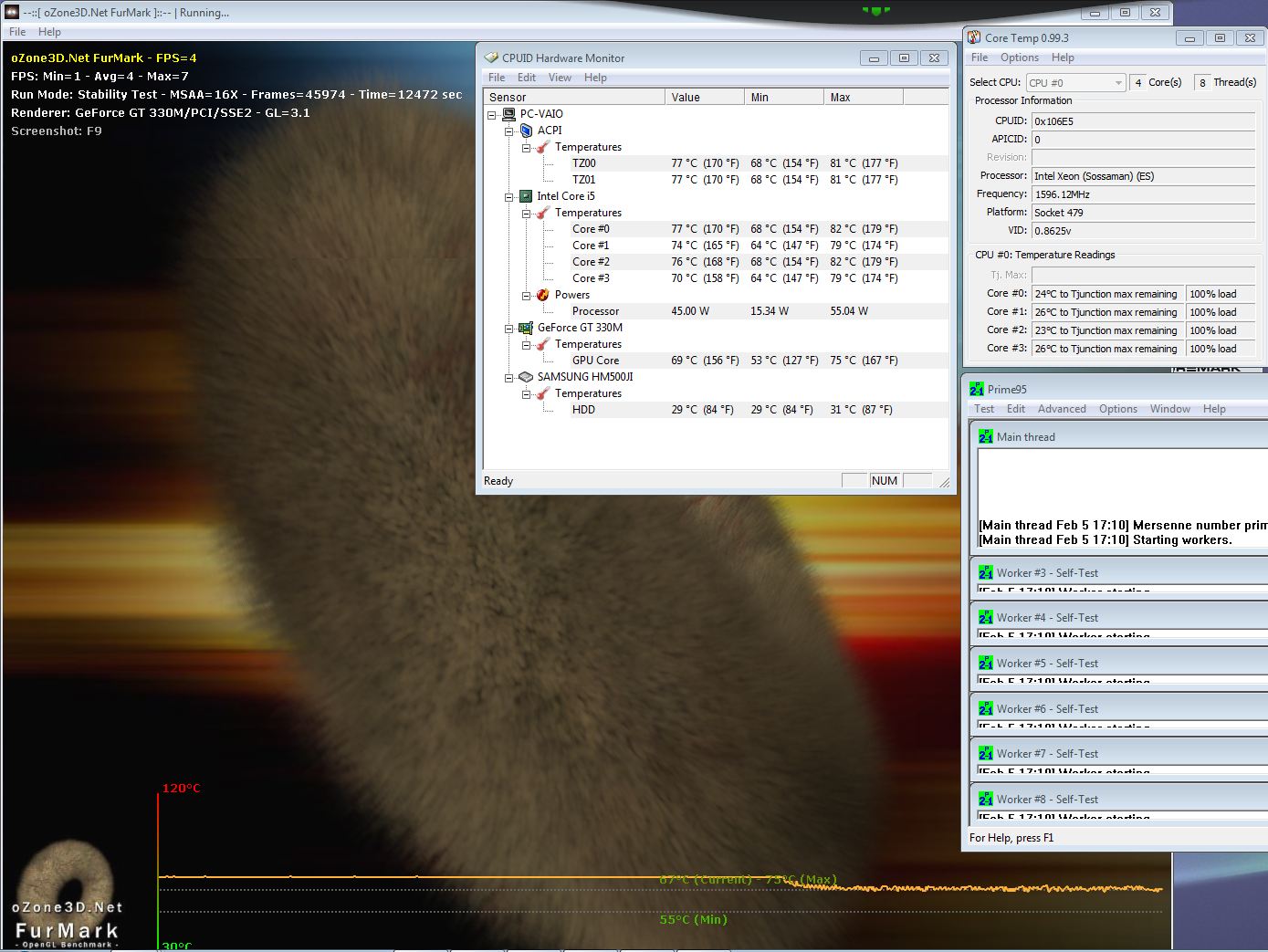Screen dimensions: 1268x952
Task: Open Prime95 Help menu
Action: [x=1214, y=409]
